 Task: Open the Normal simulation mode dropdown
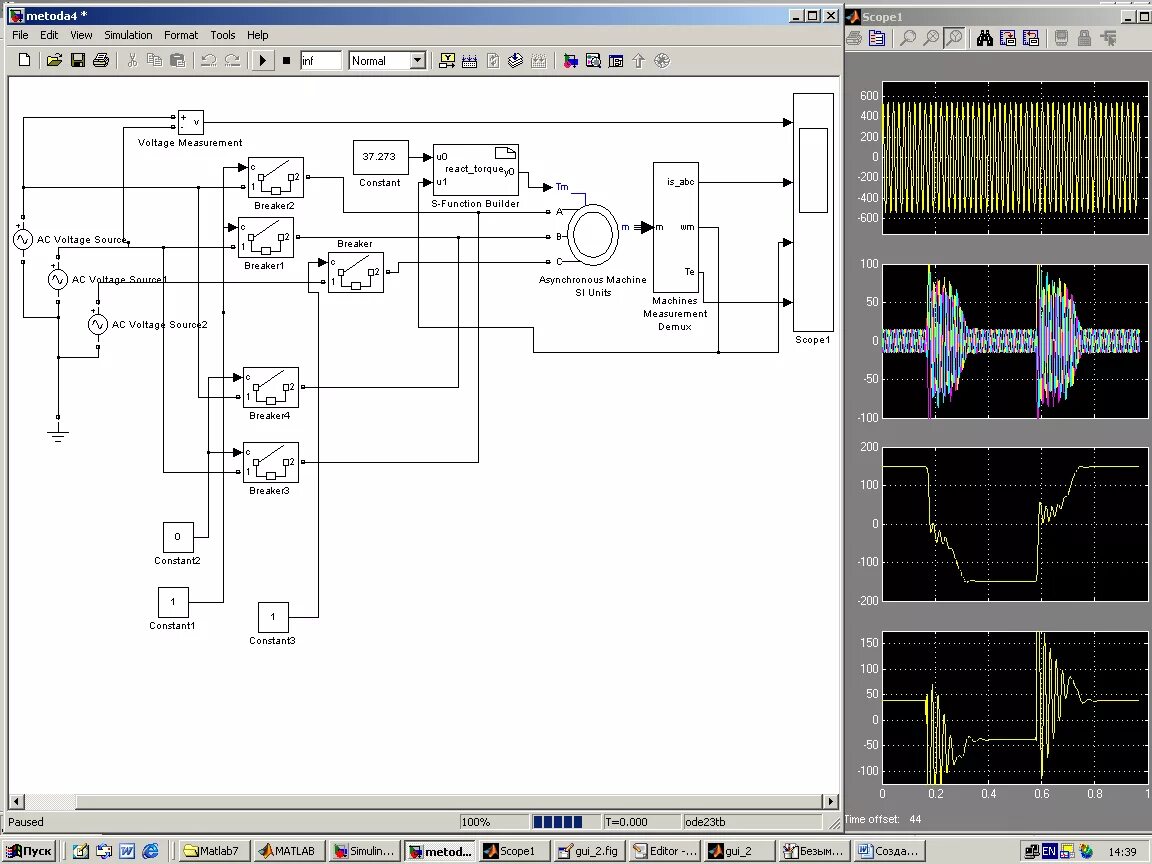(418, 61)
